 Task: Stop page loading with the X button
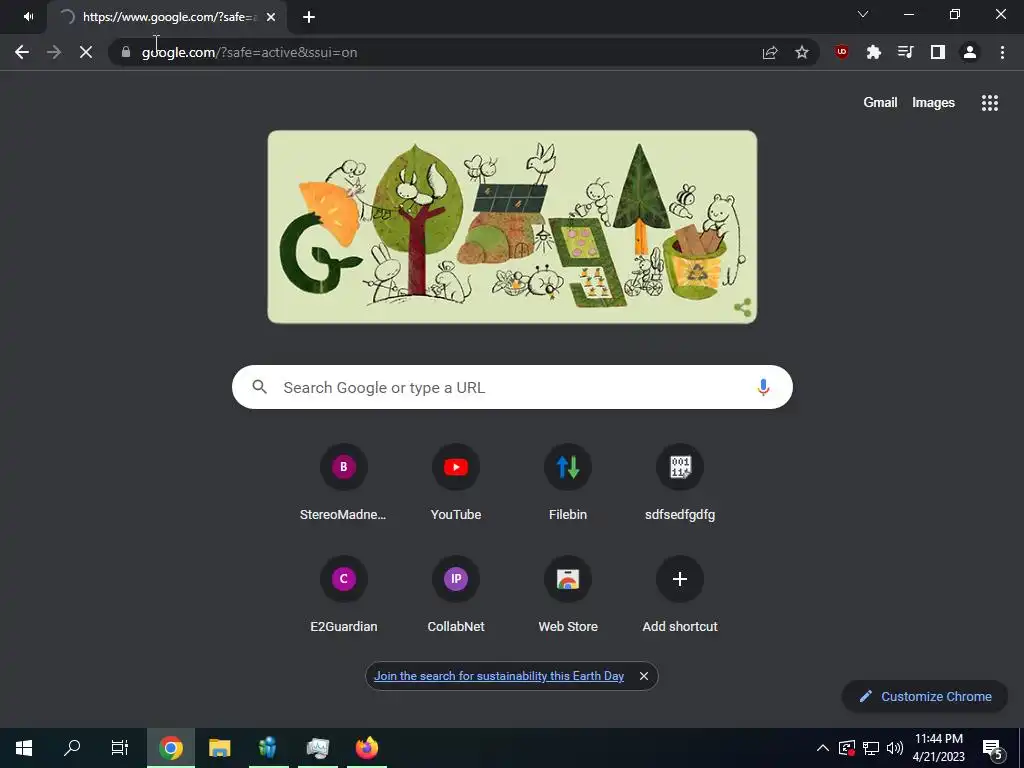pyautogui.click(x=86, y=52)
